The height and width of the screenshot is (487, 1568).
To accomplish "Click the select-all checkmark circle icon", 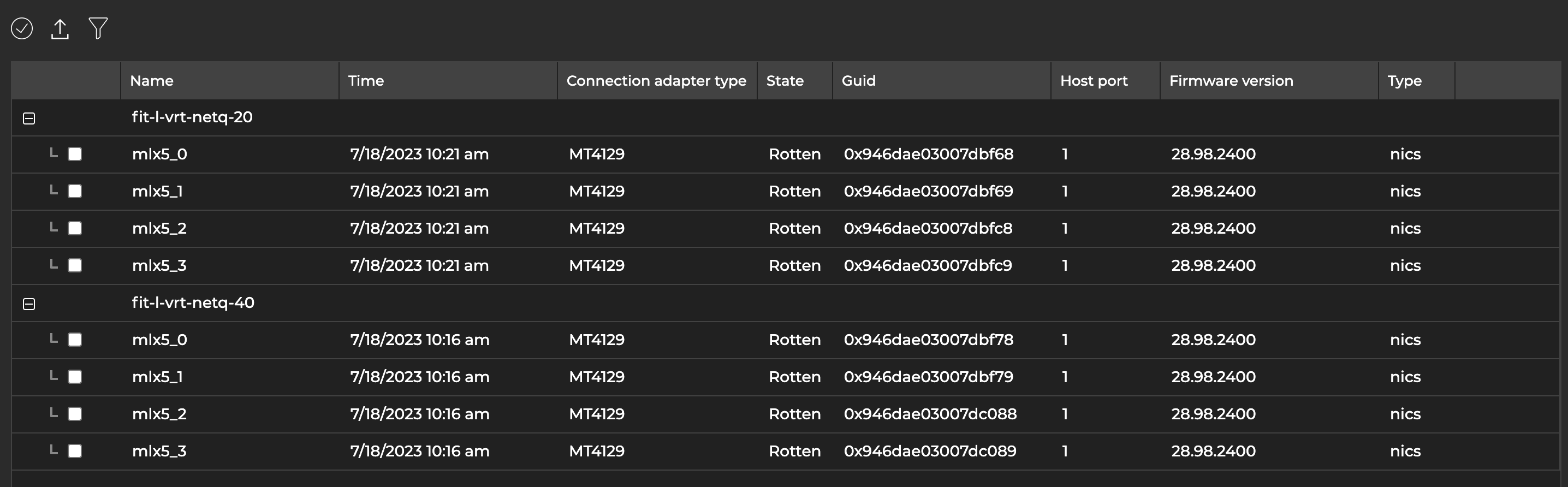I will coord(22,28).
